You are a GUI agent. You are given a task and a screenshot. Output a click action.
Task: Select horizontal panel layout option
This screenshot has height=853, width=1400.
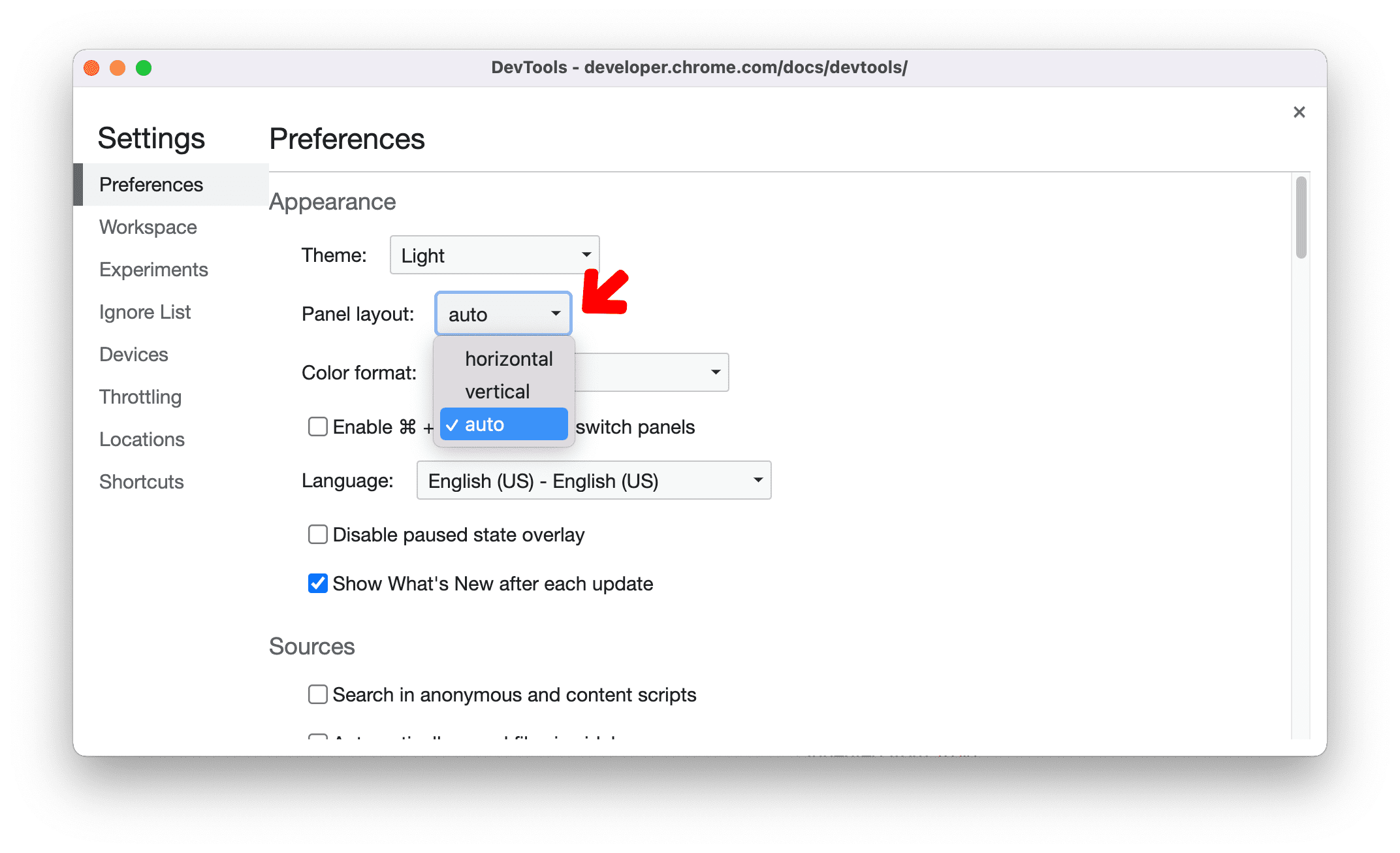coord(506,358)
